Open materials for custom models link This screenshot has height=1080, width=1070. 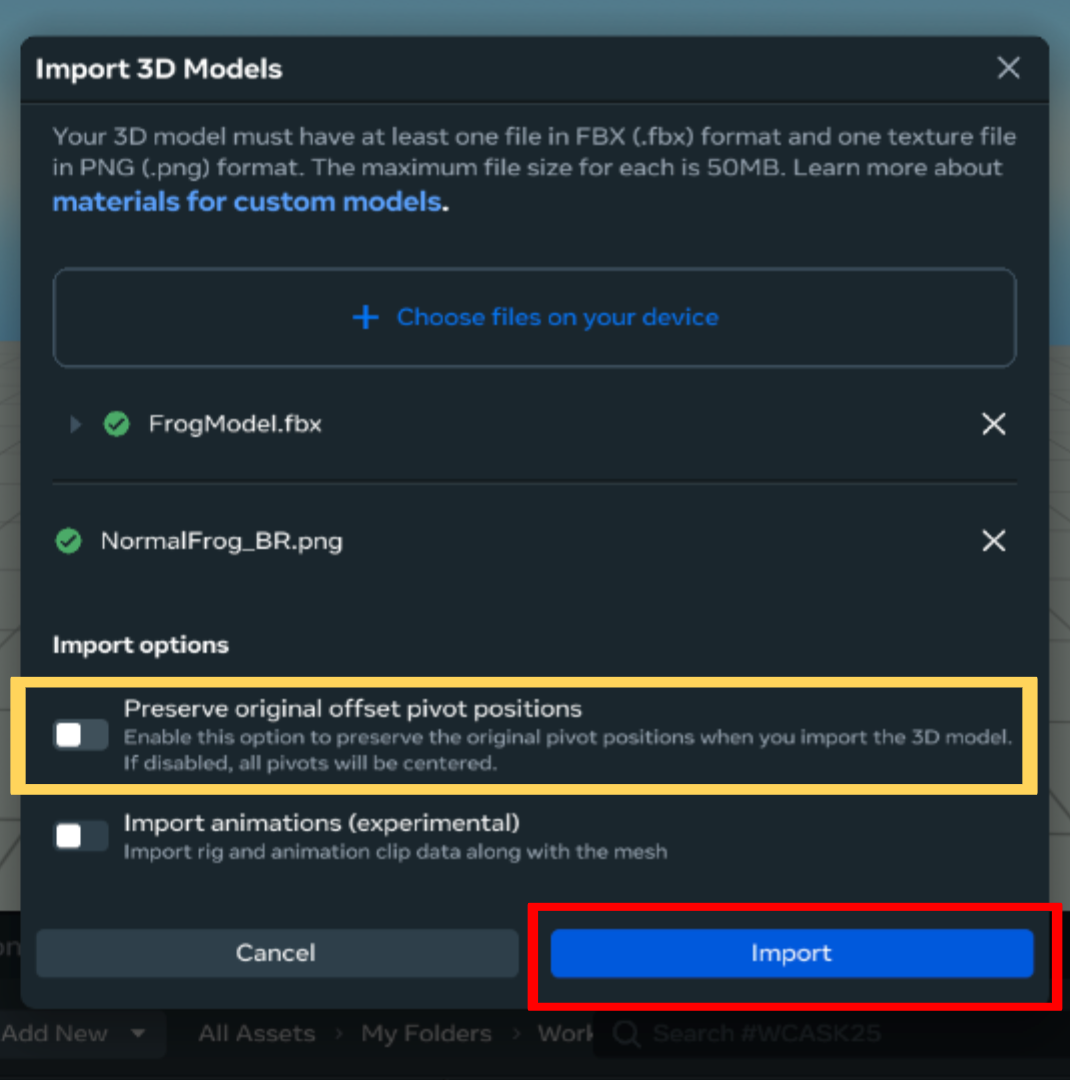[246, 202]
